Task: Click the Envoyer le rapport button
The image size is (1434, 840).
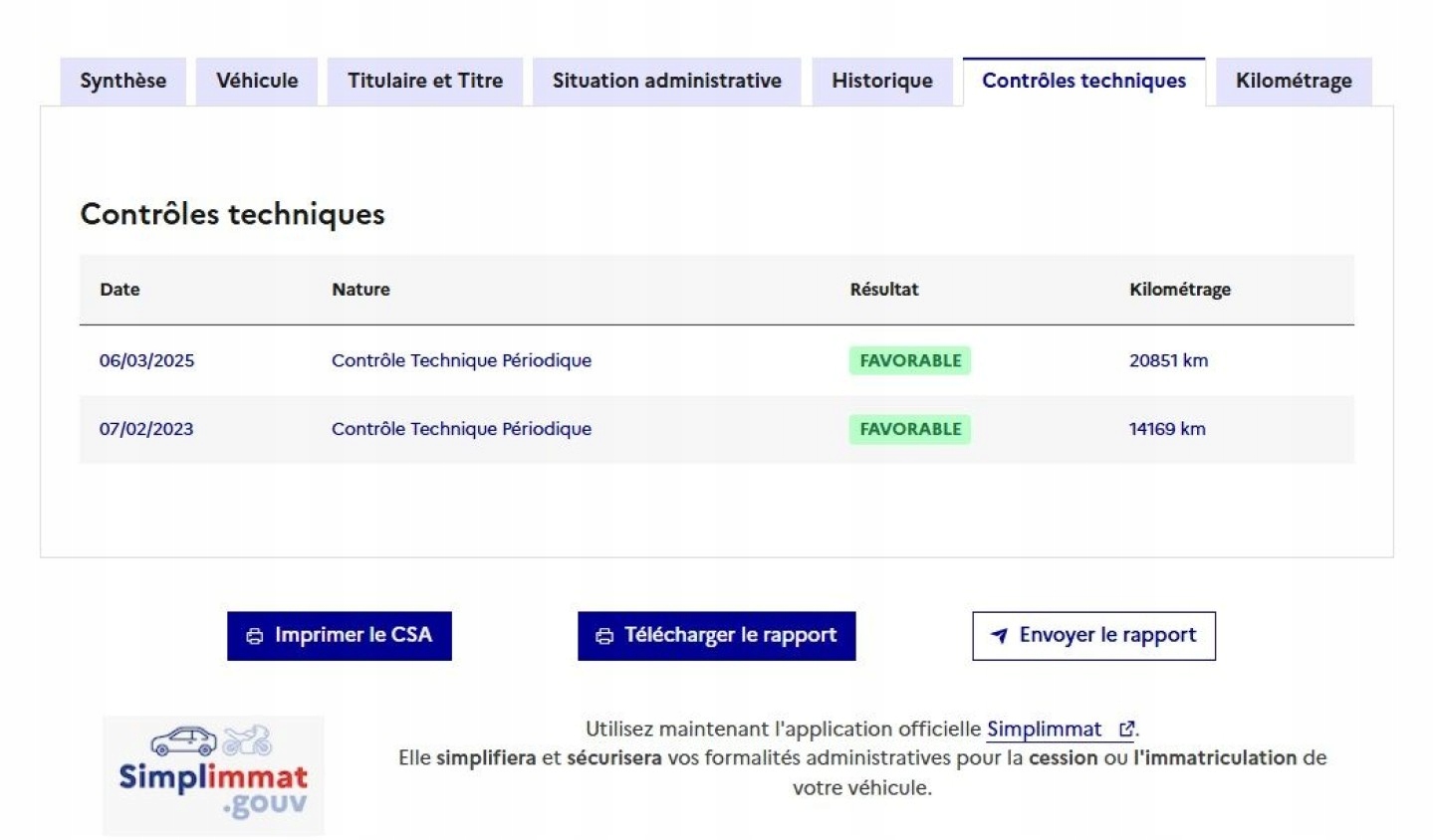Action: (1093, 636)
